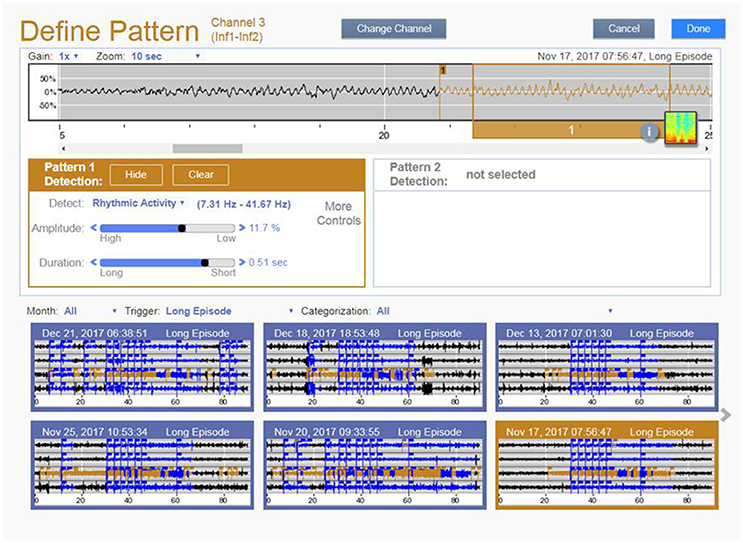Open the Detect Rhythmic Activity dropdown

tap(138, 203)
